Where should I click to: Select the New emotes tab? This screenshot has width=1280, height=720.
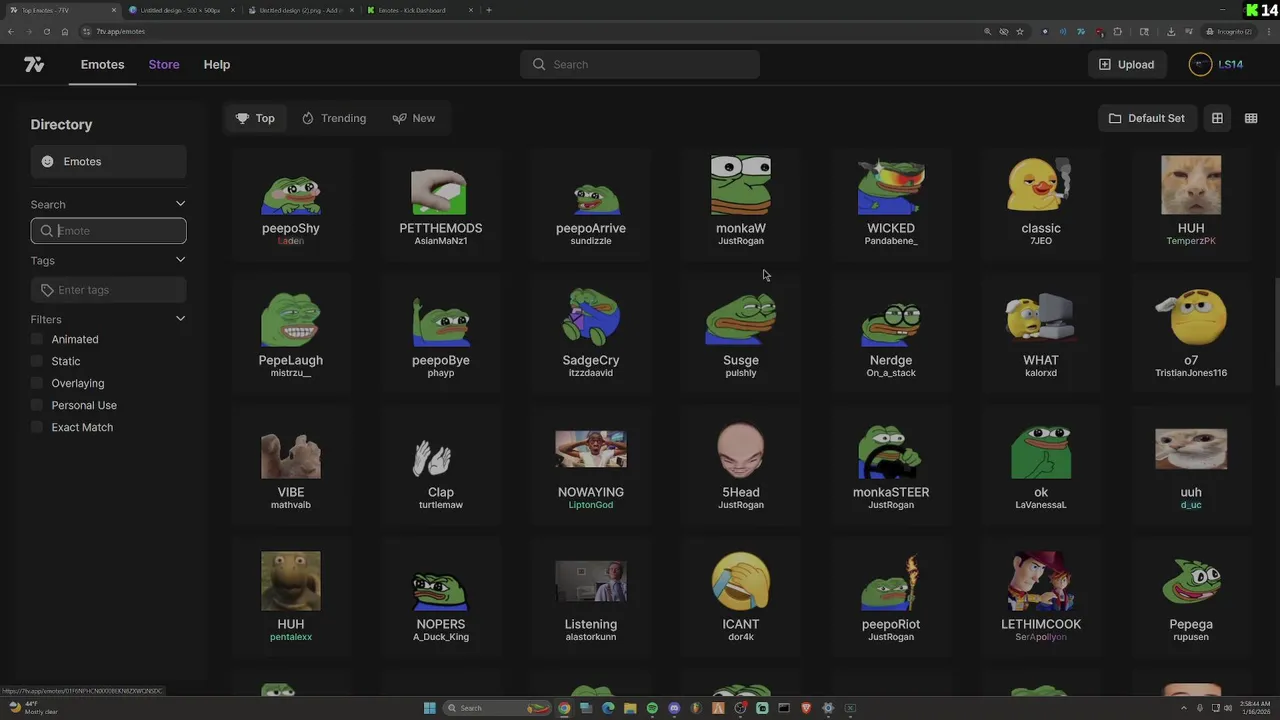click(x=414, y=118)
